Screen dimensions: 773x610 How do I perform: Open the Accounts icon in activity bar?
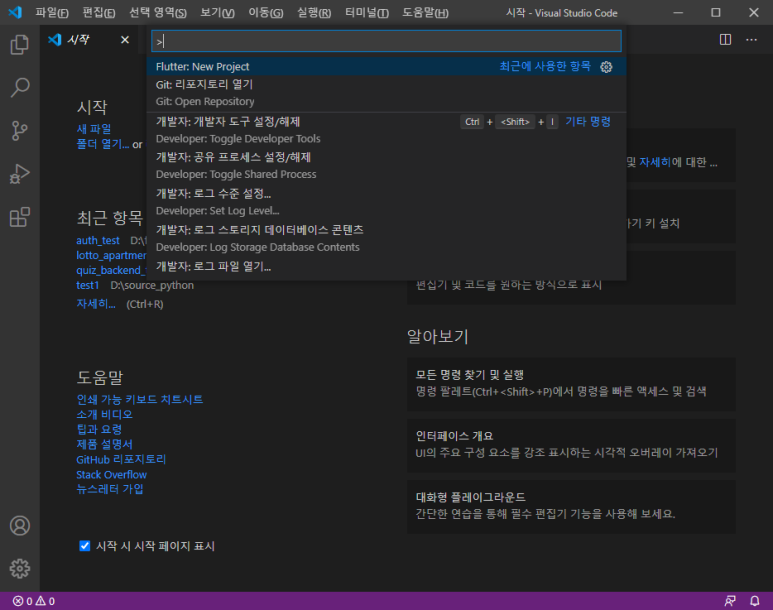[20, 526]
